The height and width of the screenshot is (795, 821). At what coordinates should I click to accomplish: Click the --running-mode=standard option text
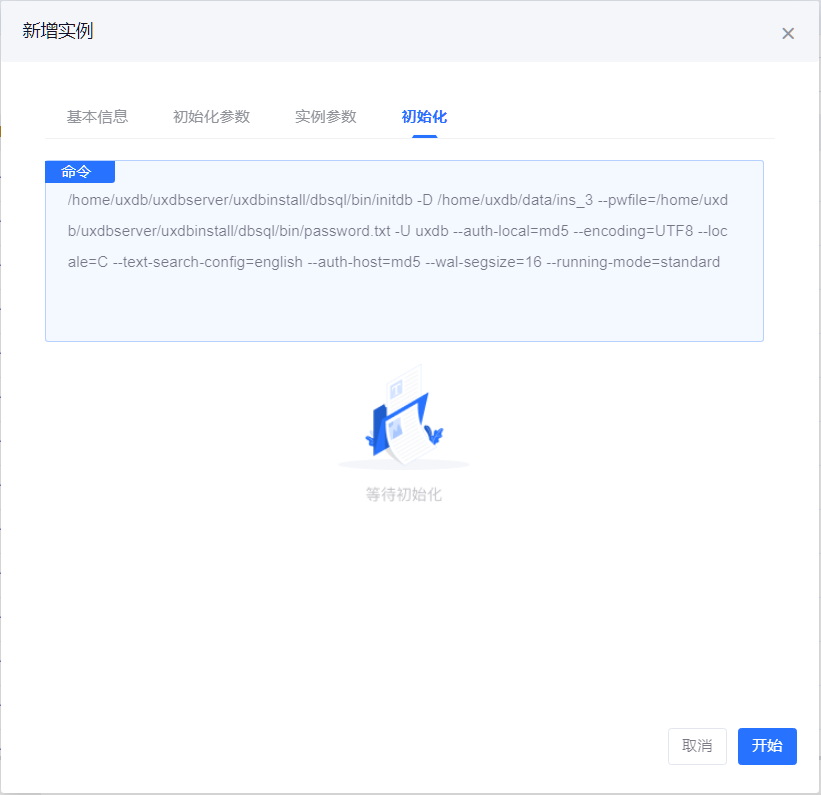(633, 262)
